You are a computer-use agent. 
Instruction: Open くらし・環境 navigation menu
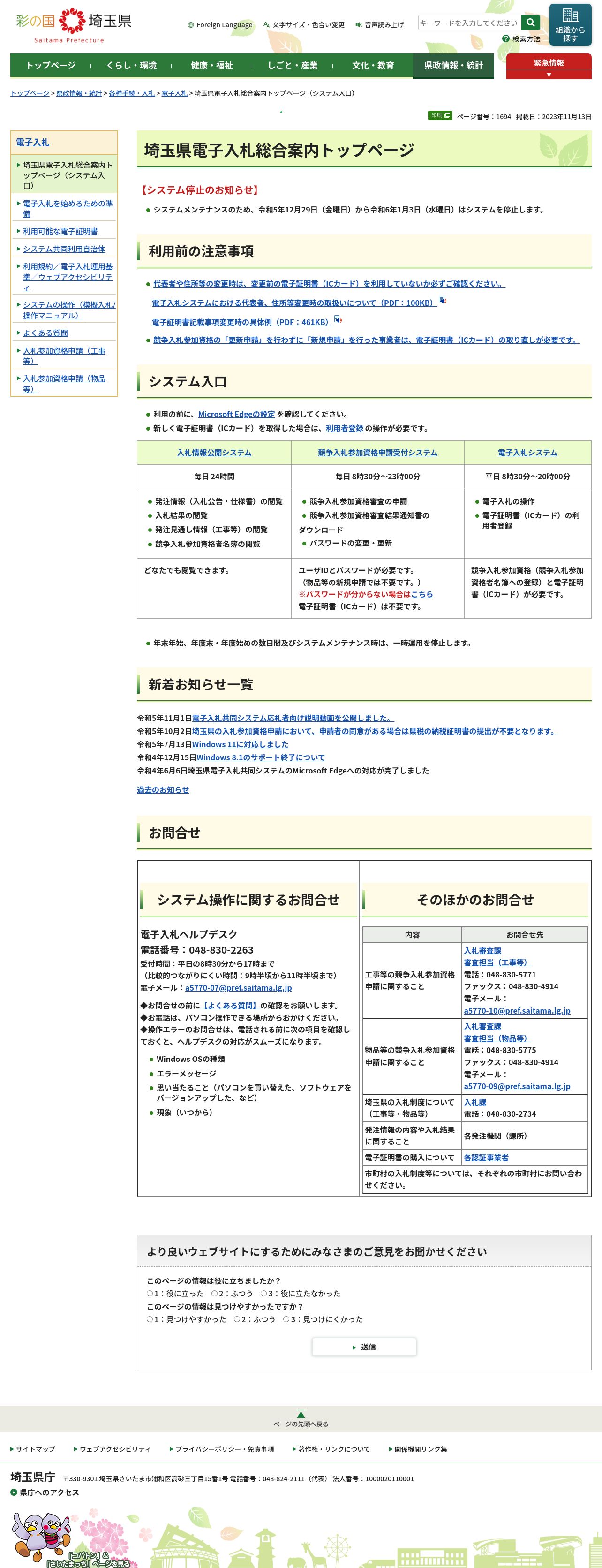pyautogui.click(x=131, y=66)
